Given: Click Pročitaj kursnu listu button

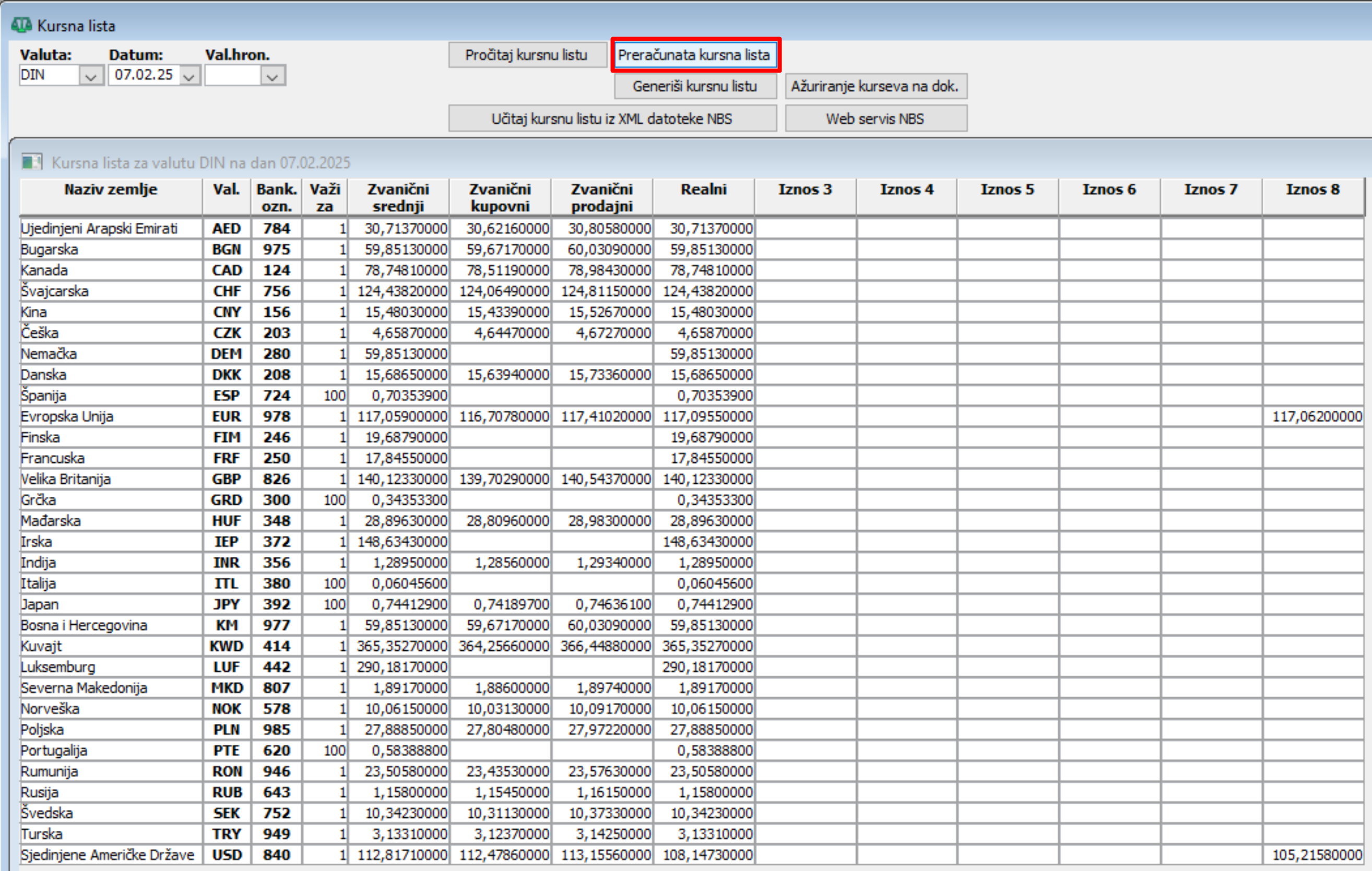Looking at the screenshot, I should point(527,55).
